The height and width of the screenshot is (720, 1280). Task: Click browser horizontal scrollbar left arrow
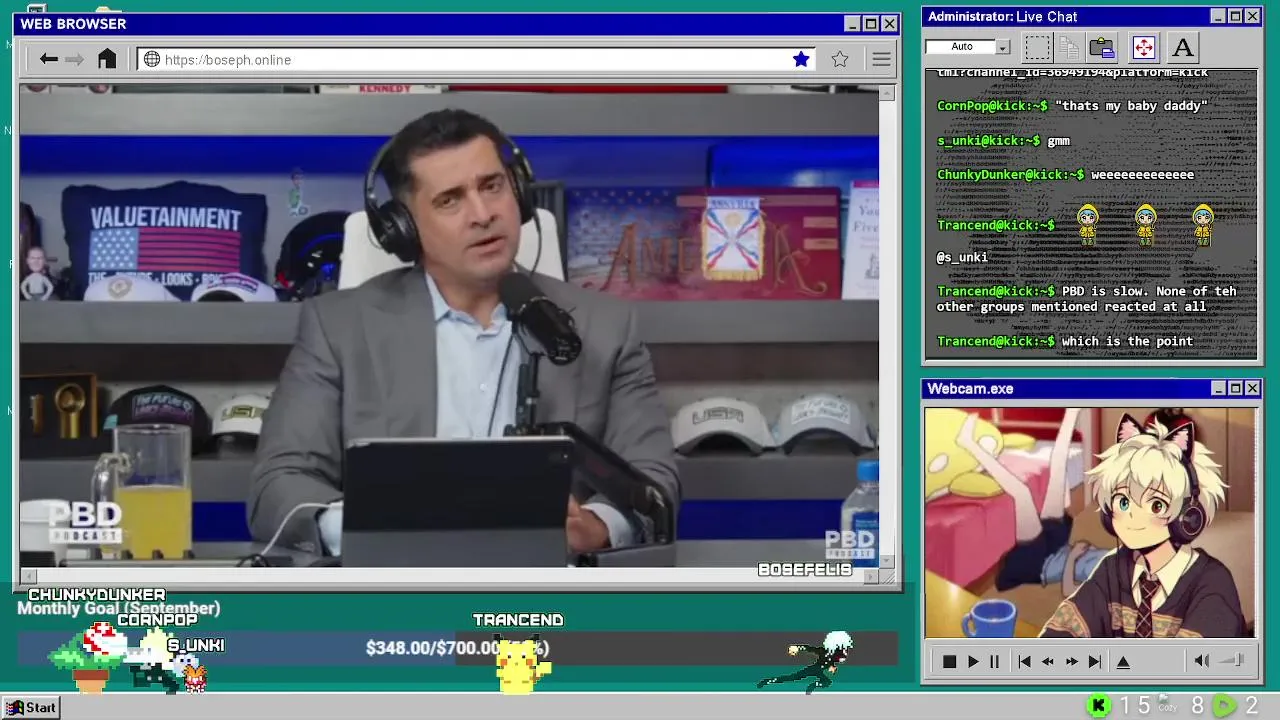tap(28, 576)
